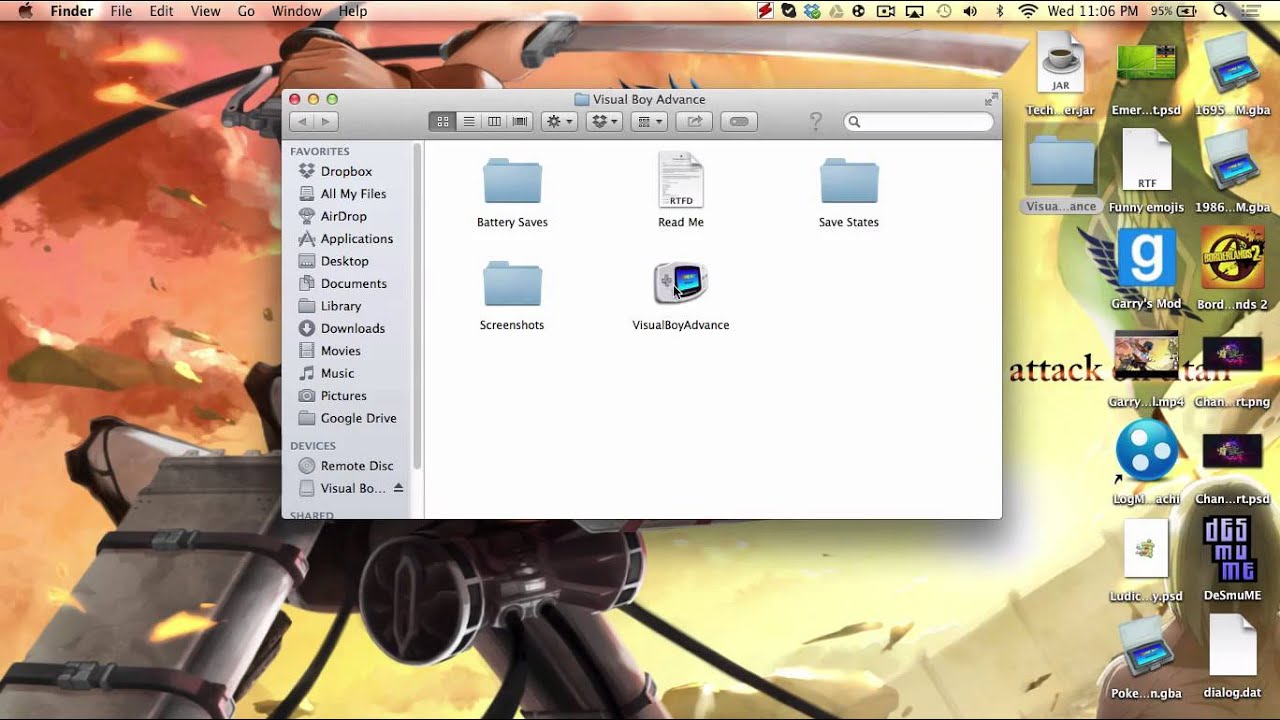The image size is (1280, 720).
Task: Select the Read Me RTFD file
Action: pos(681,180)
